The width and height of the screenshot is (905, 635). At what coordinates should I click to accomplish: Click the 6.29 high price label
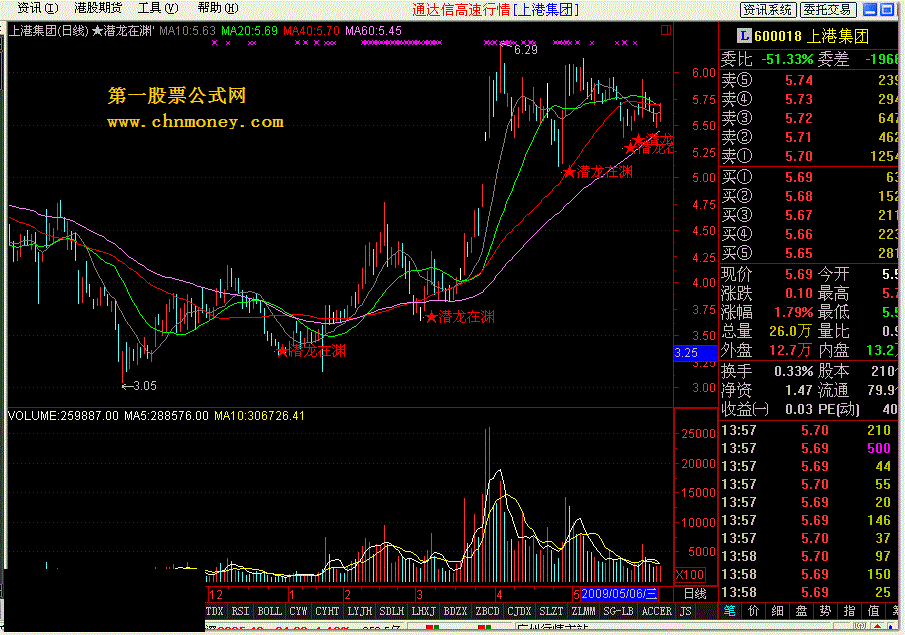[x=525, y=50]
